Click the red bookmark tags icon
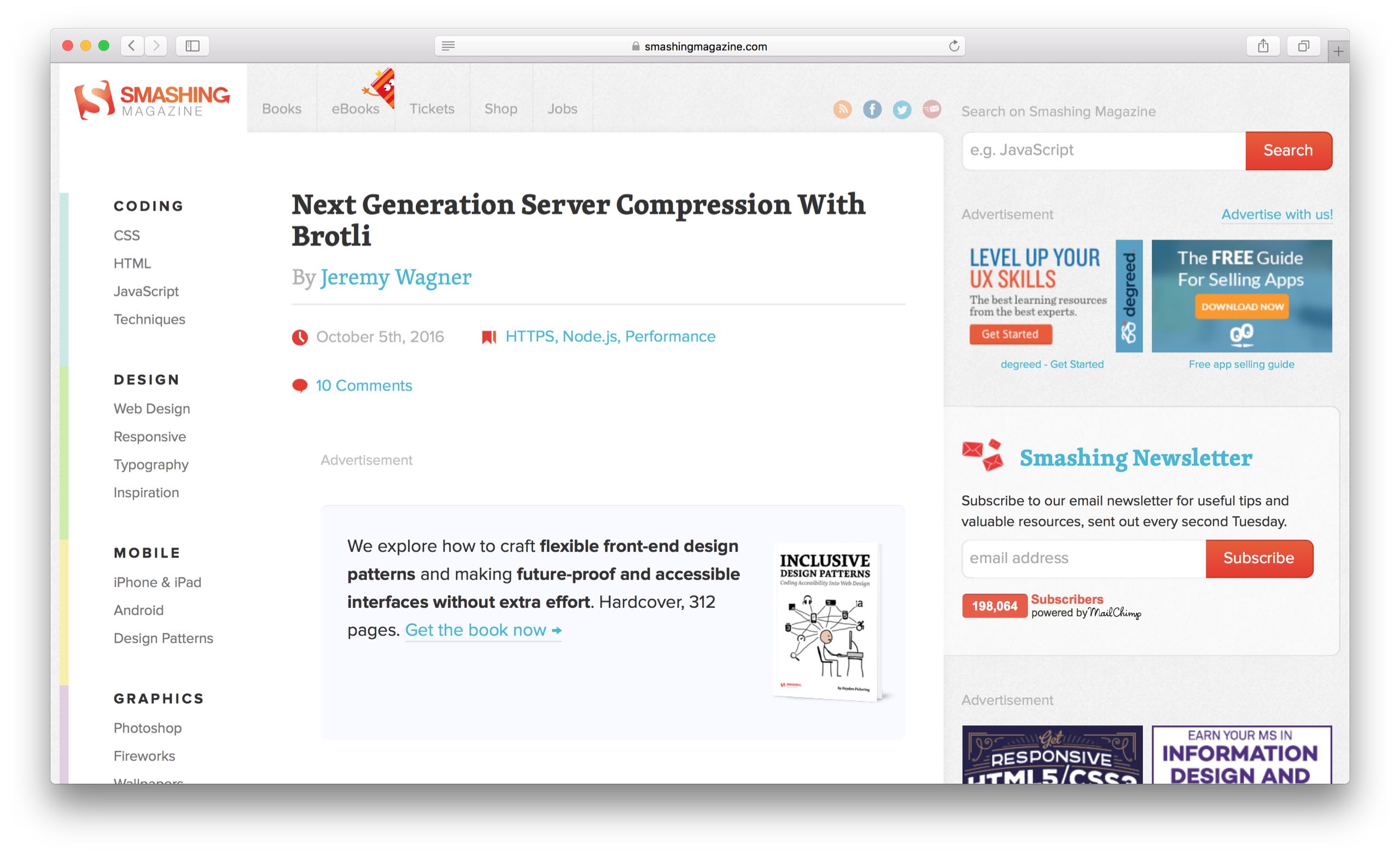The height and width of the screenshot is (856, 1400). (x=489, y=337)
